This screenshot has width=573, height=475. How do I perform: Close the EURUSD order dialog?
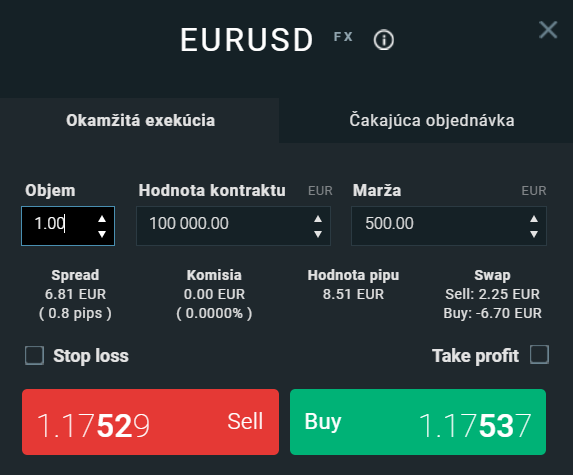tap(548, 30)
